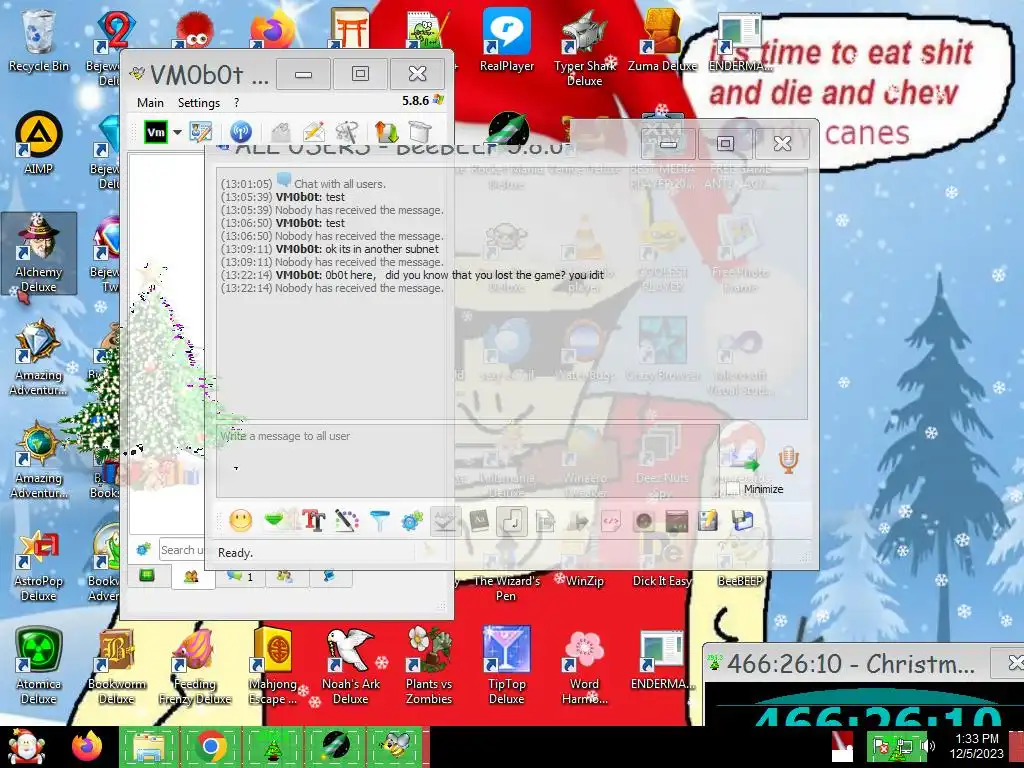This screenshot has height=768, width=1024.
Task: Click the grayed open envelope toolbar icon
Action: tap(281, 132)
